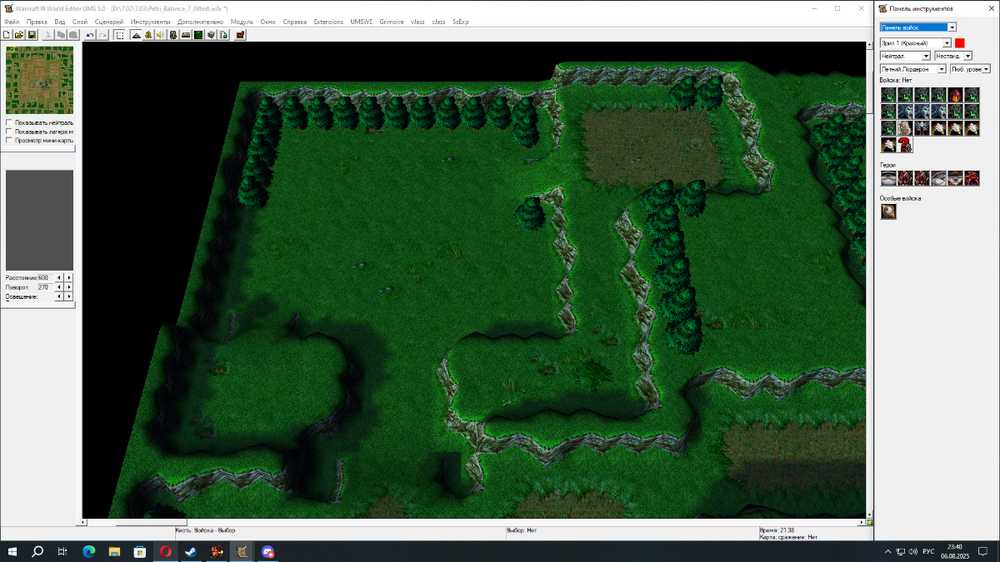Open the Игрок 1 (Красный) player dropdown
1000x562 pixels.
(947, 43)
